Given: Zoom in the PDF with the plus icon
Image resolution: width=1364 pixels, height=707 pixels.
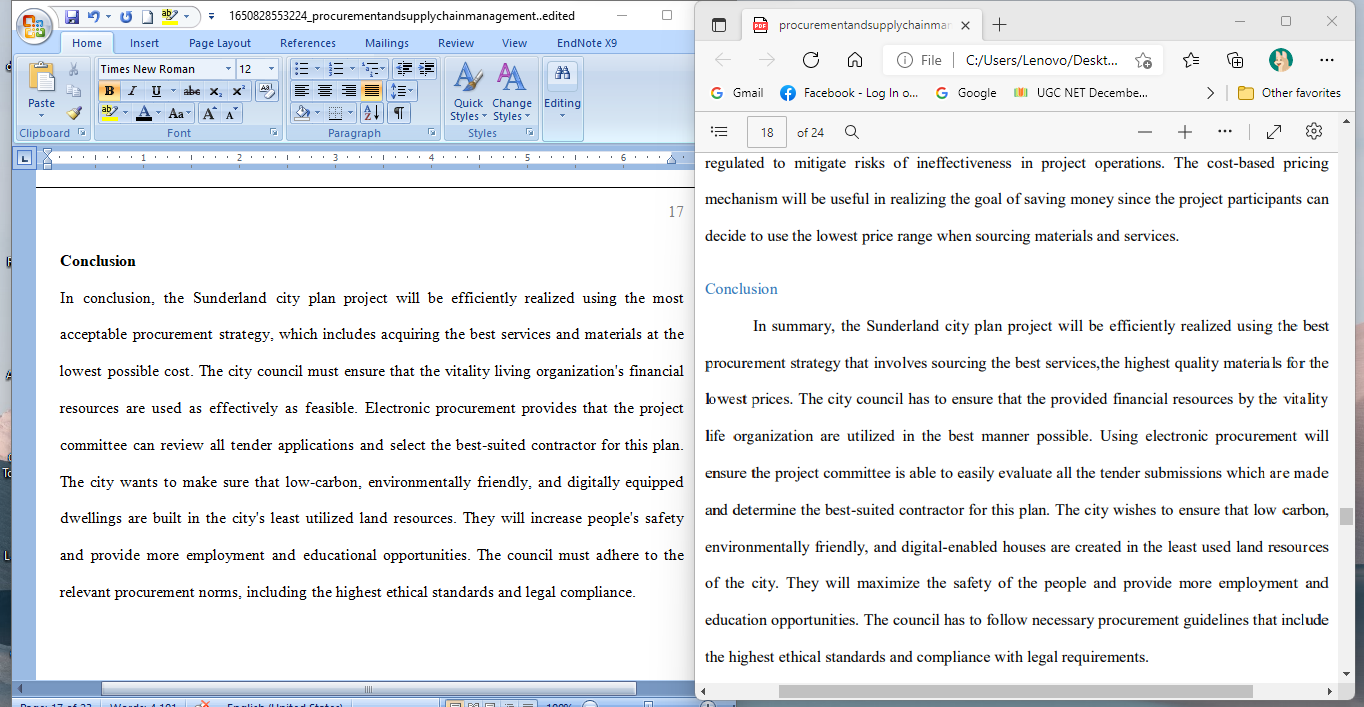Looking at the screenshot, I should click(1185, 132).
